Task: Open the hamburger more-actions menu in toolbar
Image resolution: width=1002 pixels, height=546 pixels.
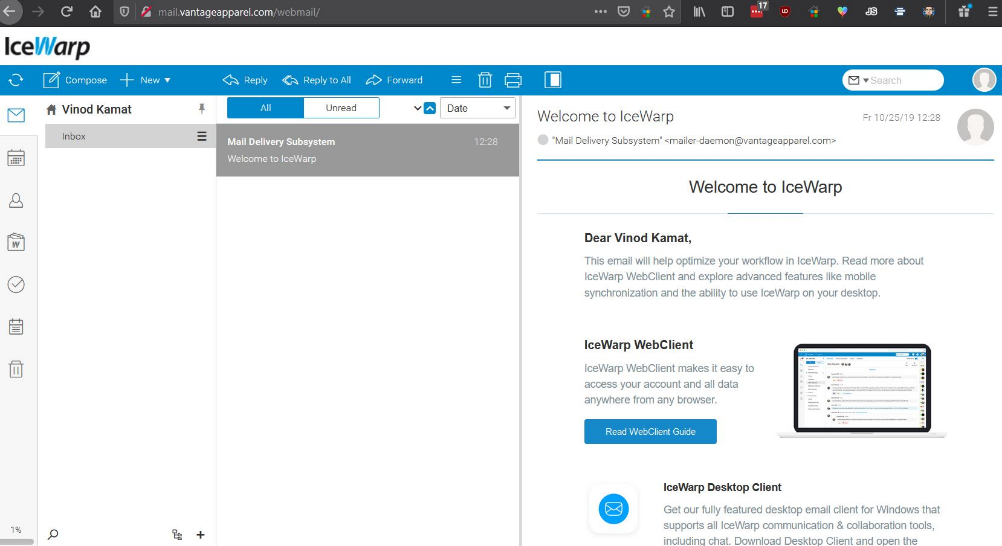Action: click(456, 80)
